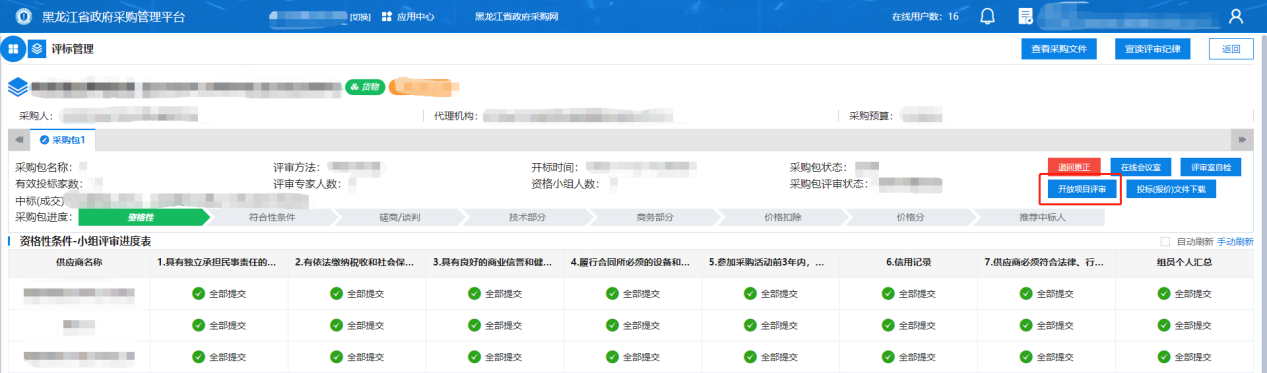Click the large stacked-layers project icon
1267x373 pixels.
pos(18,88)
